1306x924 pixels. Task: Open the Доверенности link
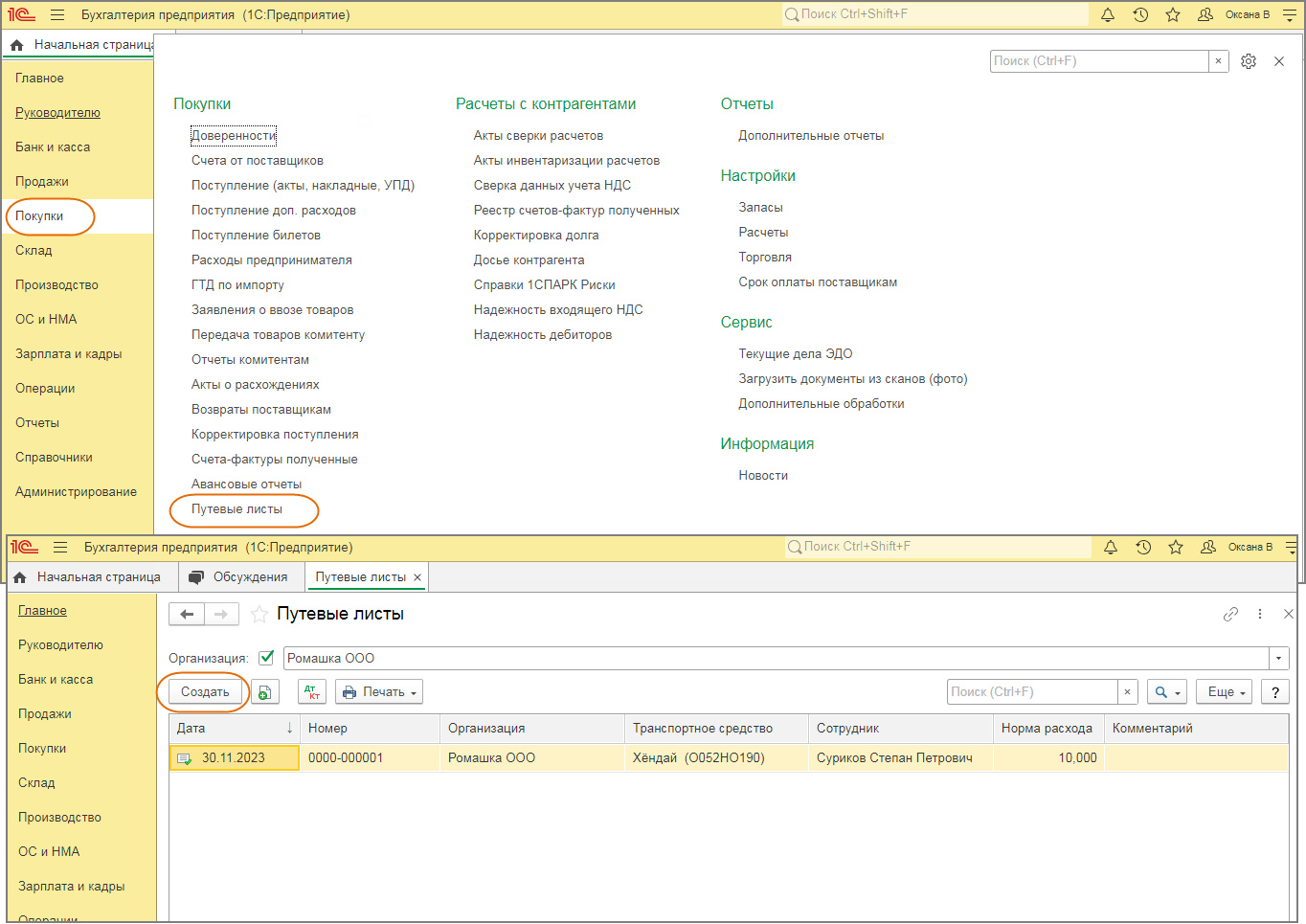[x=234, y=136]
